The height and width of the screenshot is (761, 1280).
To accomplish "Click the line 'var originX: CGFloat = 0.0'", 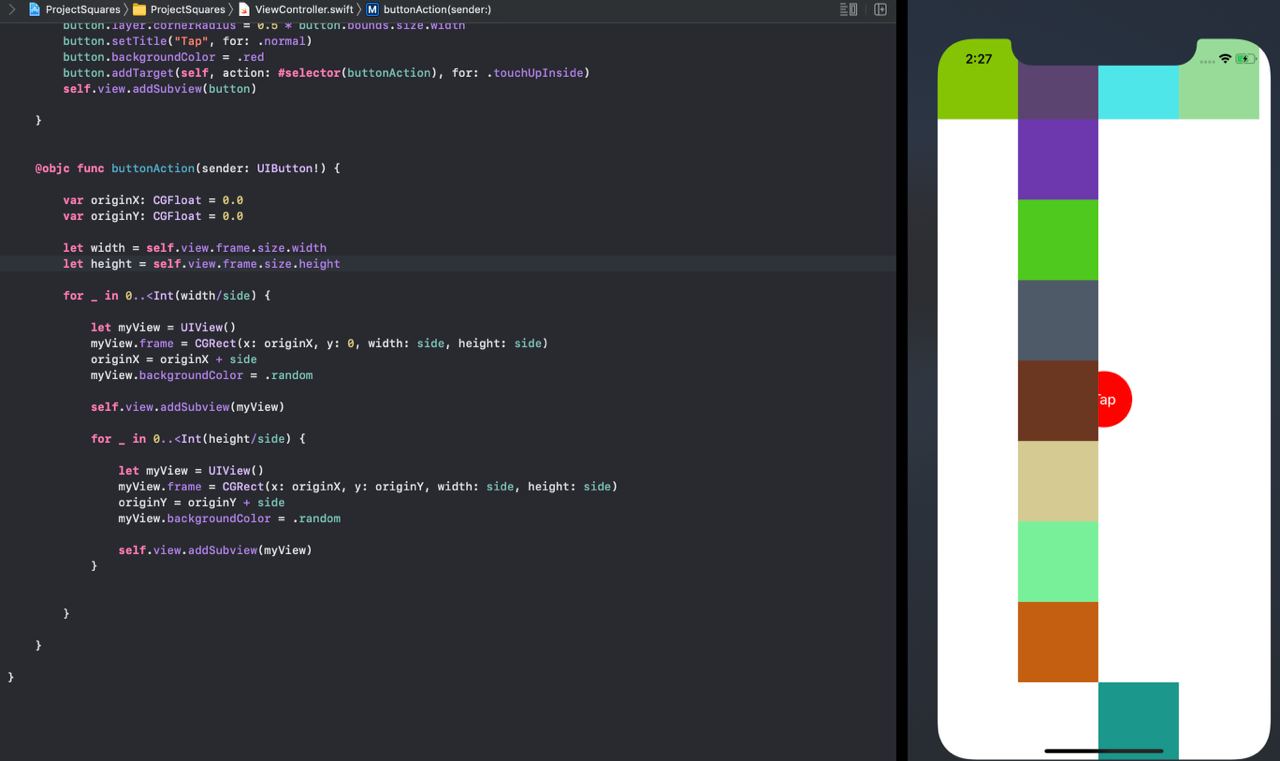I will (153, 200).
